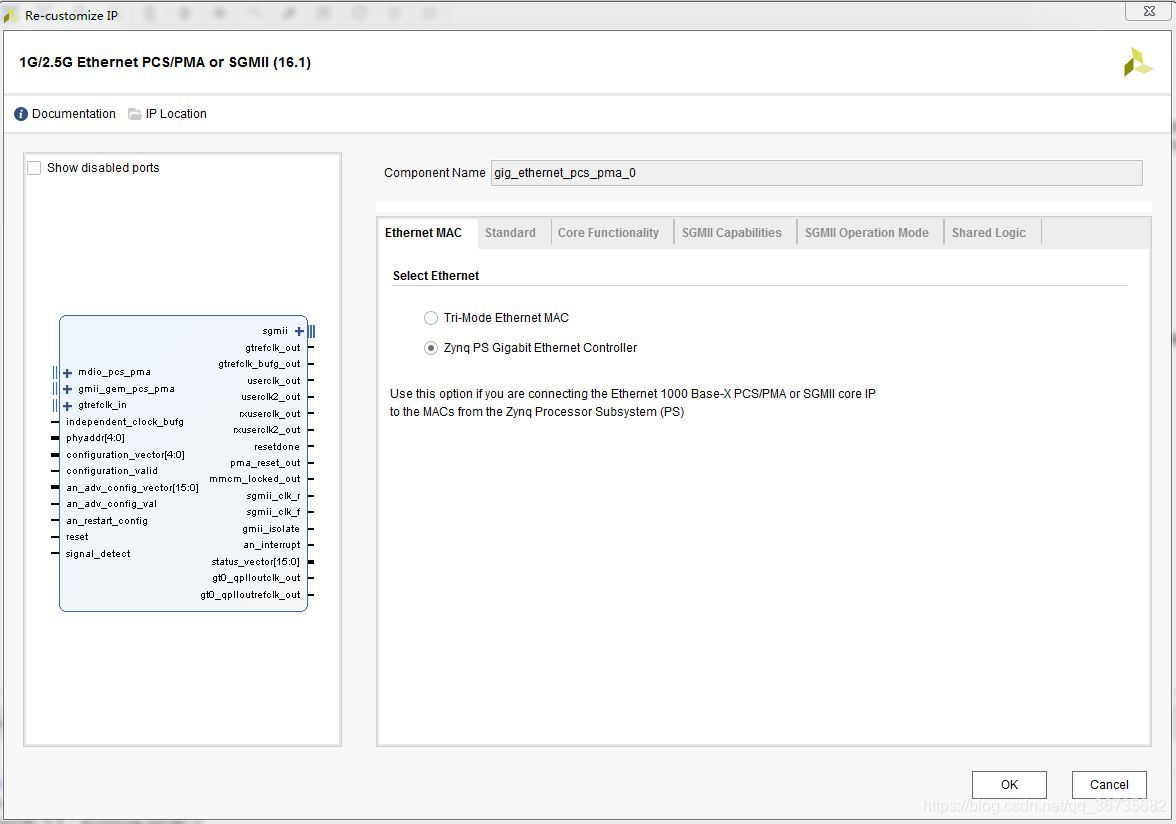Viewport: 1176px width, 824px height.
Task: Close the Re-customize IP dialog
Action: 1149,11
